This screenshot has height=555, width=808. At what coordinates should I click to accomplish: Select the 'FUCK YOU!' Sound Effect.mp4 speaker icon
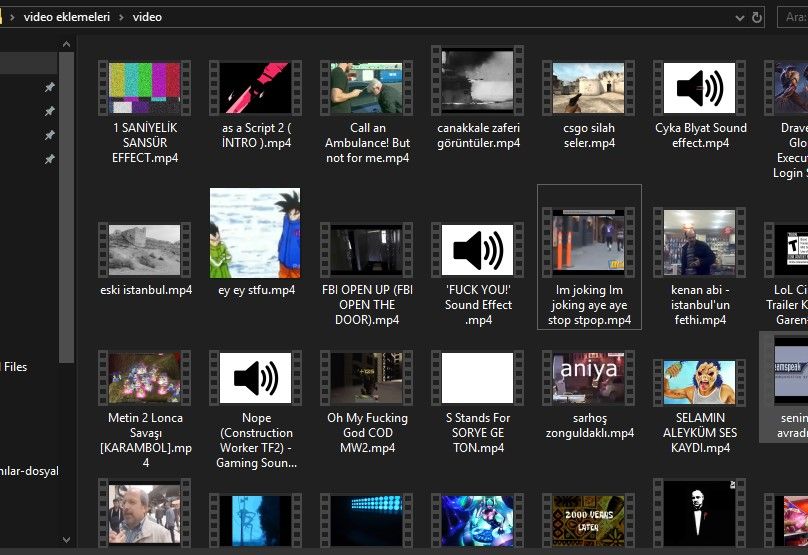point(478,250)
